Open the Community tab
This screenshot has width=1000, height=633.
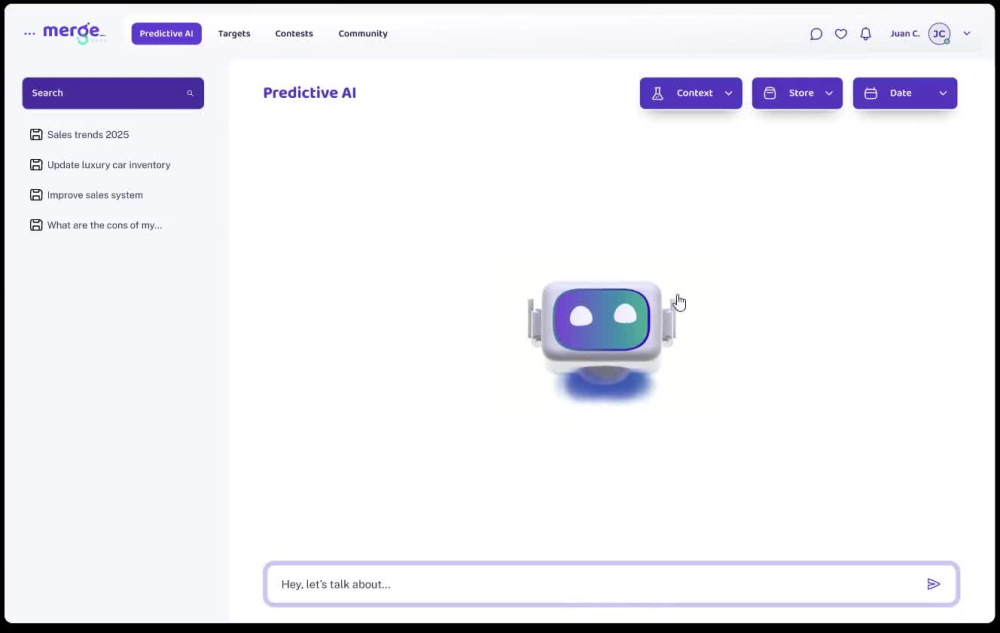(363, 34)
